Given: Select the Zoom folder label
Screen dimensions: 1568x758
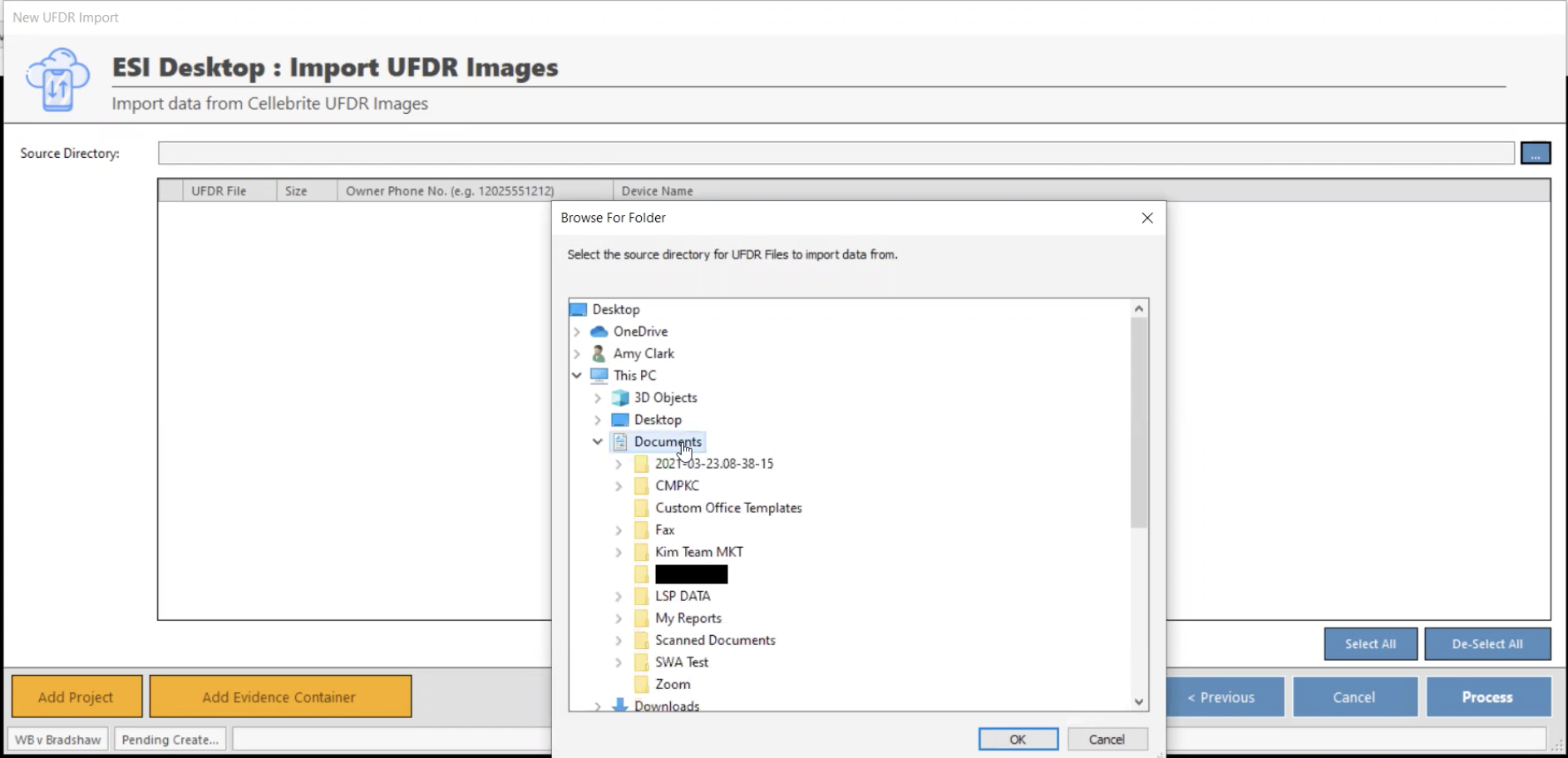Looking at the screenshot, I should click(x=673, y=684).
